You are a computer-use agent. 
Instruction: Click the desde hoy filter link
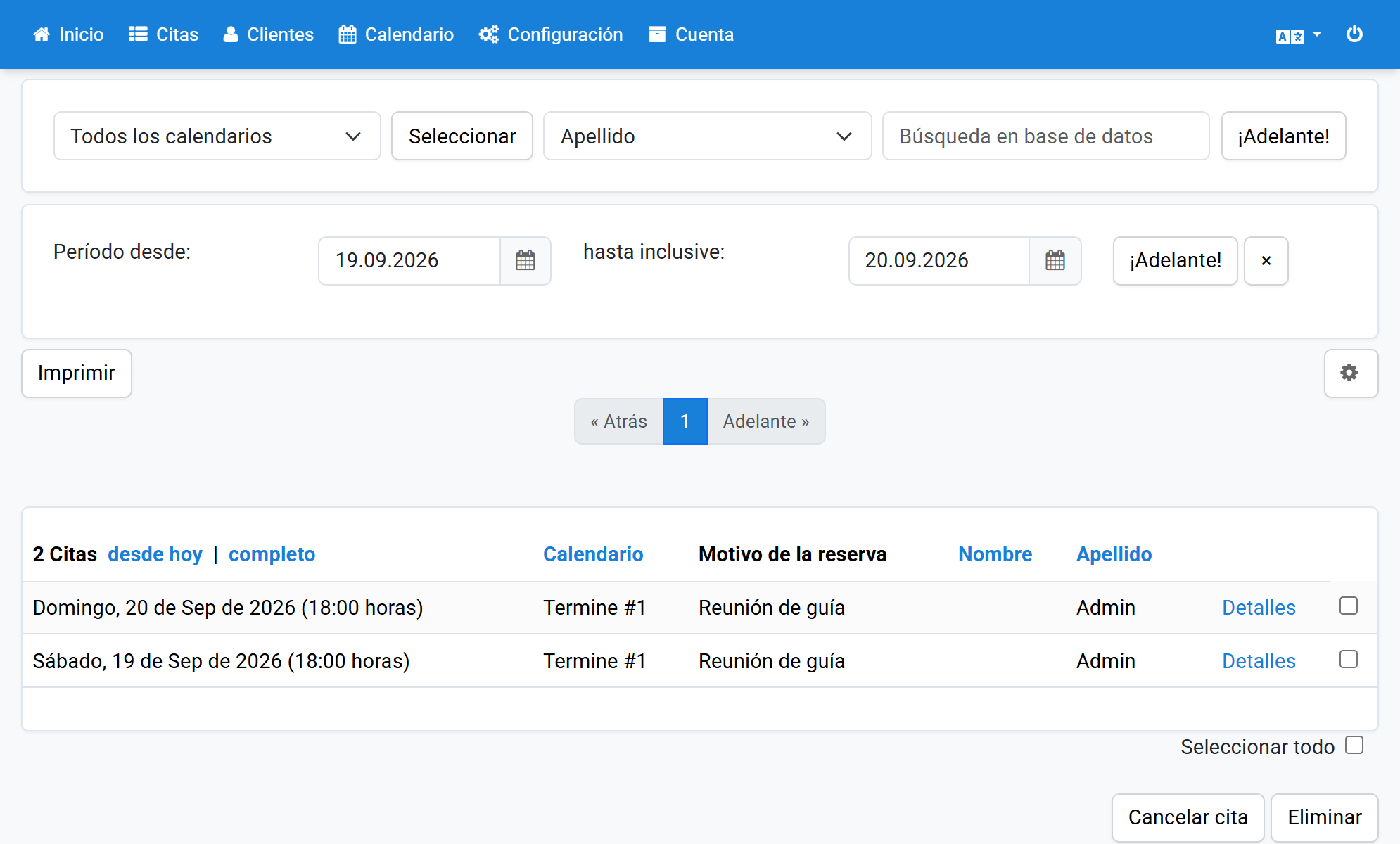155,554
